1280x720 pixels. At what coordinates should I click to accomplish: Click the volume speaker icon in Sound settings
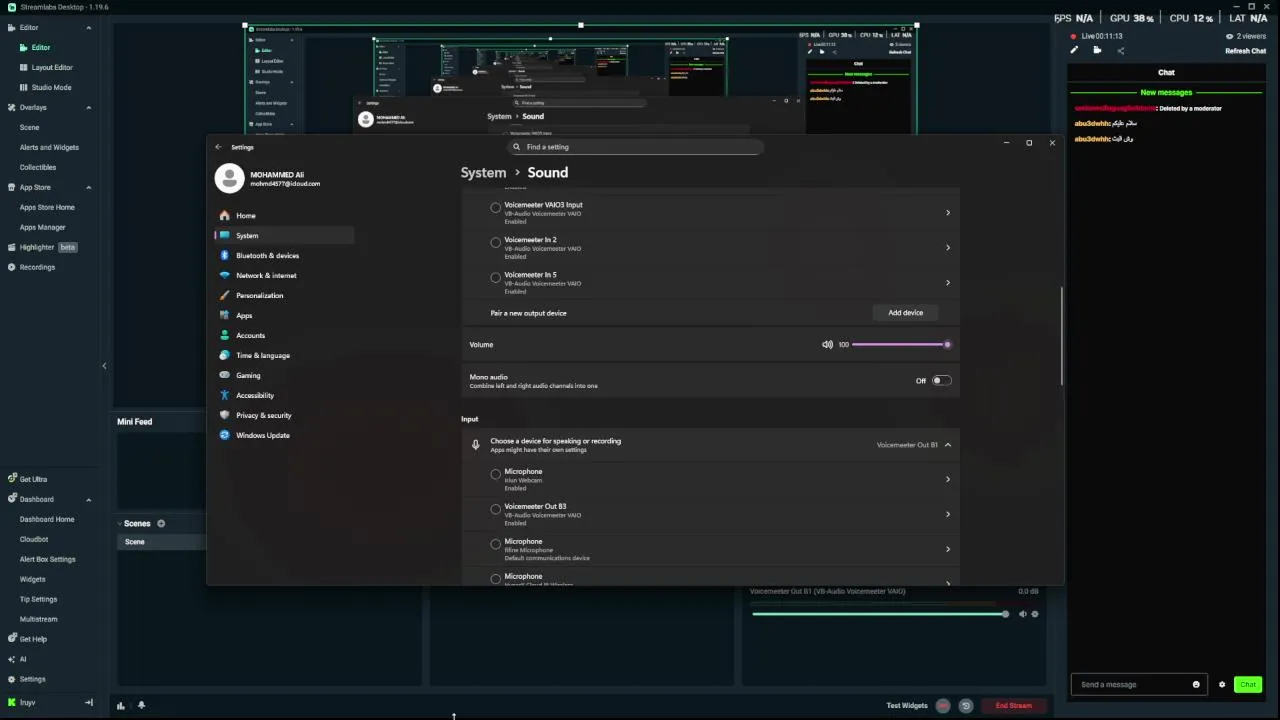click(827, 344)
